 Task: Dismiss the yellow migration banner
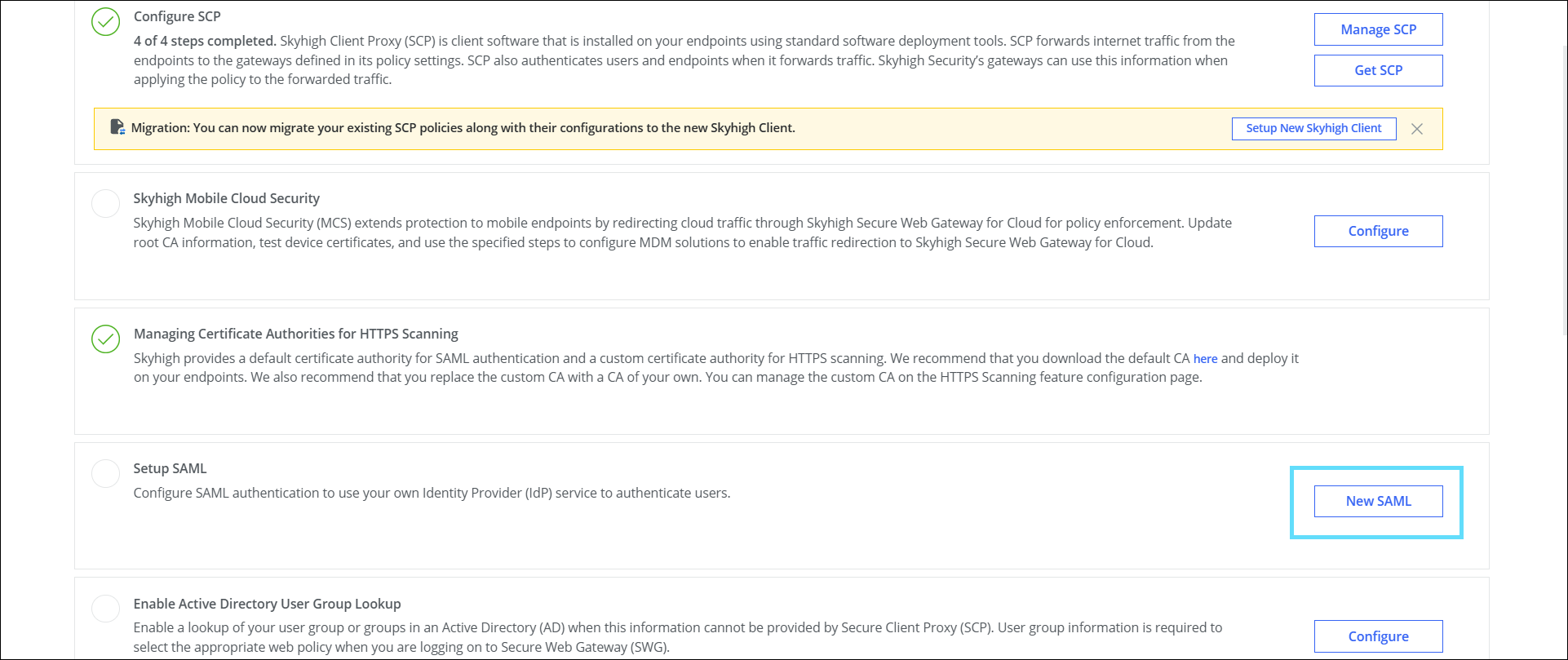tap(1417, 129)
